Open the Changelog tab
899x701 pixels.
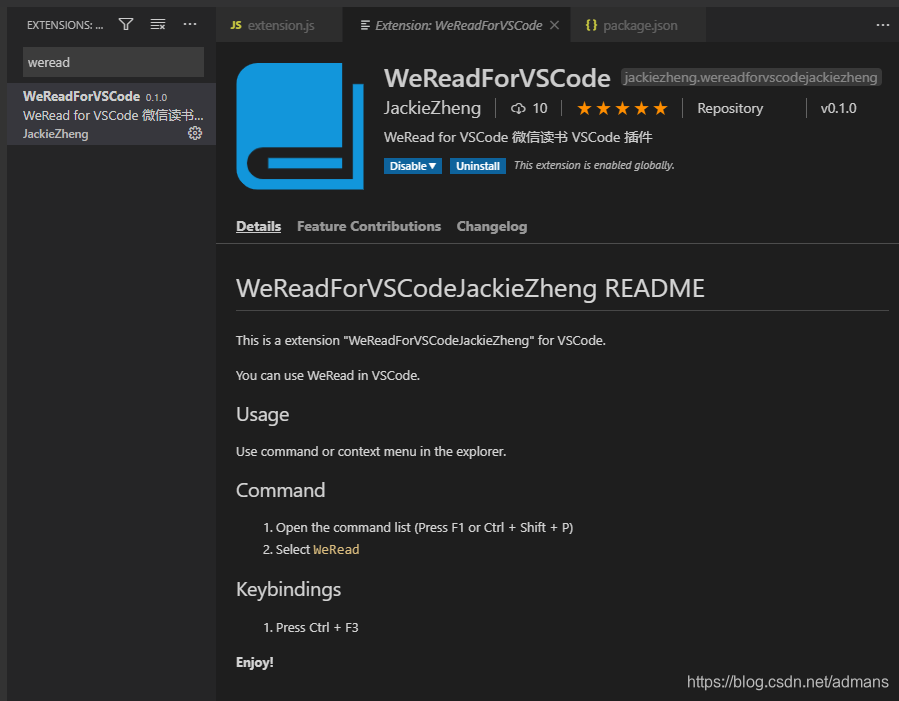[x=492, y=226]
